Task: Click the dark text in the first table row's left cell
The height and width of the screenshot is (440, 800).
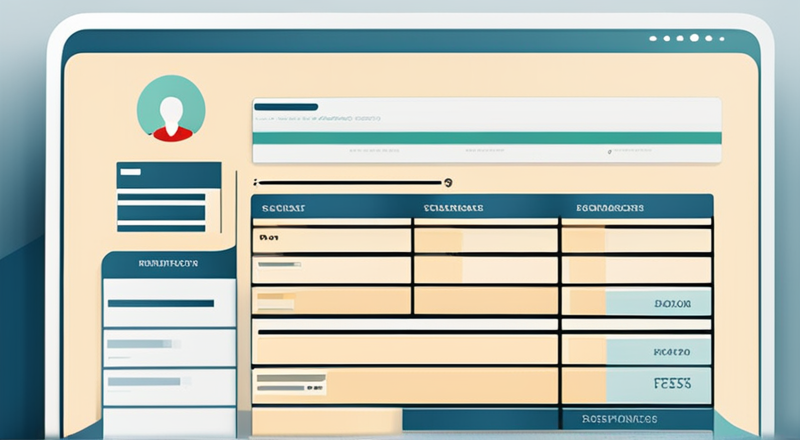Action: (x=268, y=238)
